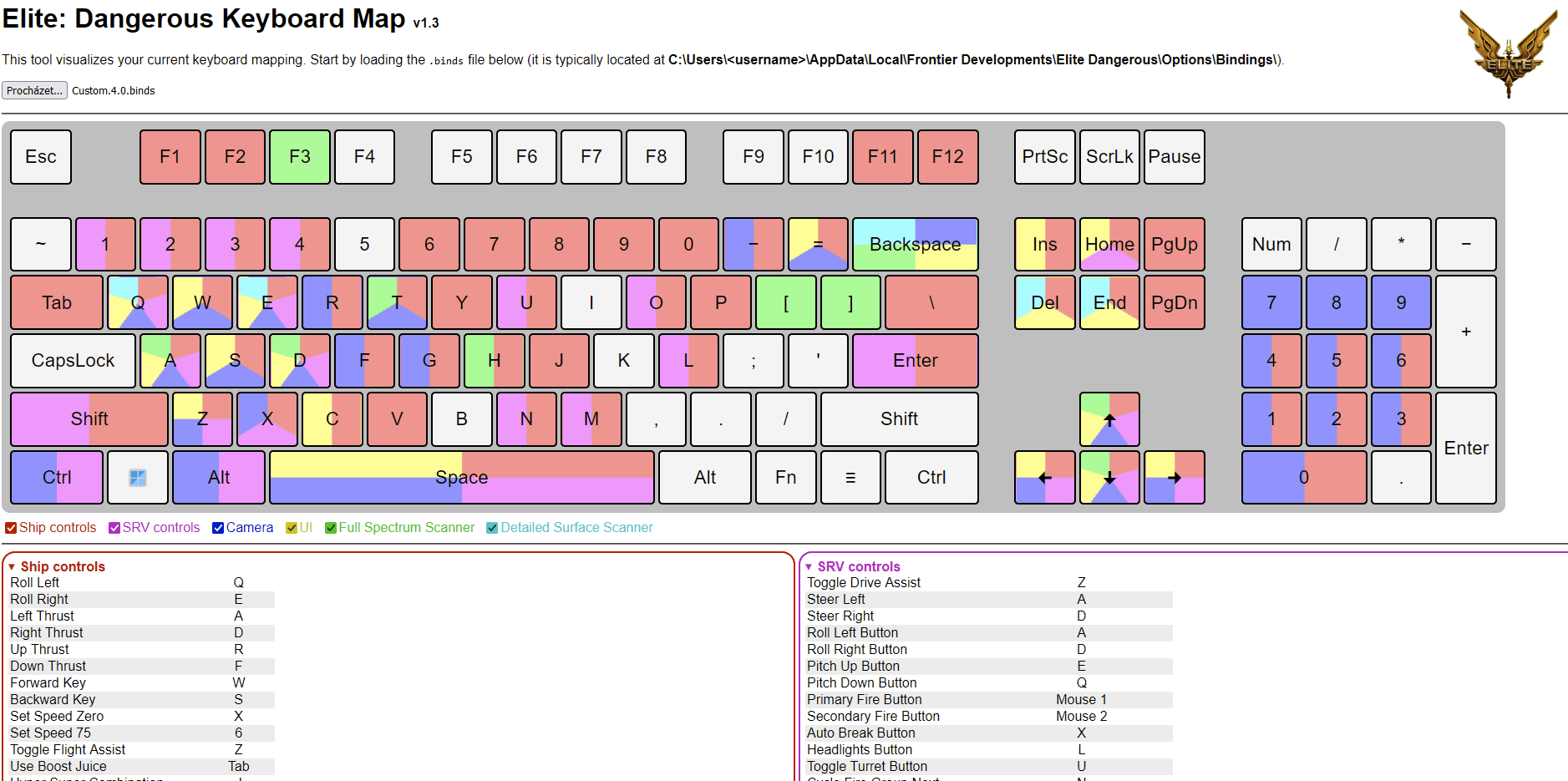
Task: Click the Headlights Button row
Action: [989, 750]
